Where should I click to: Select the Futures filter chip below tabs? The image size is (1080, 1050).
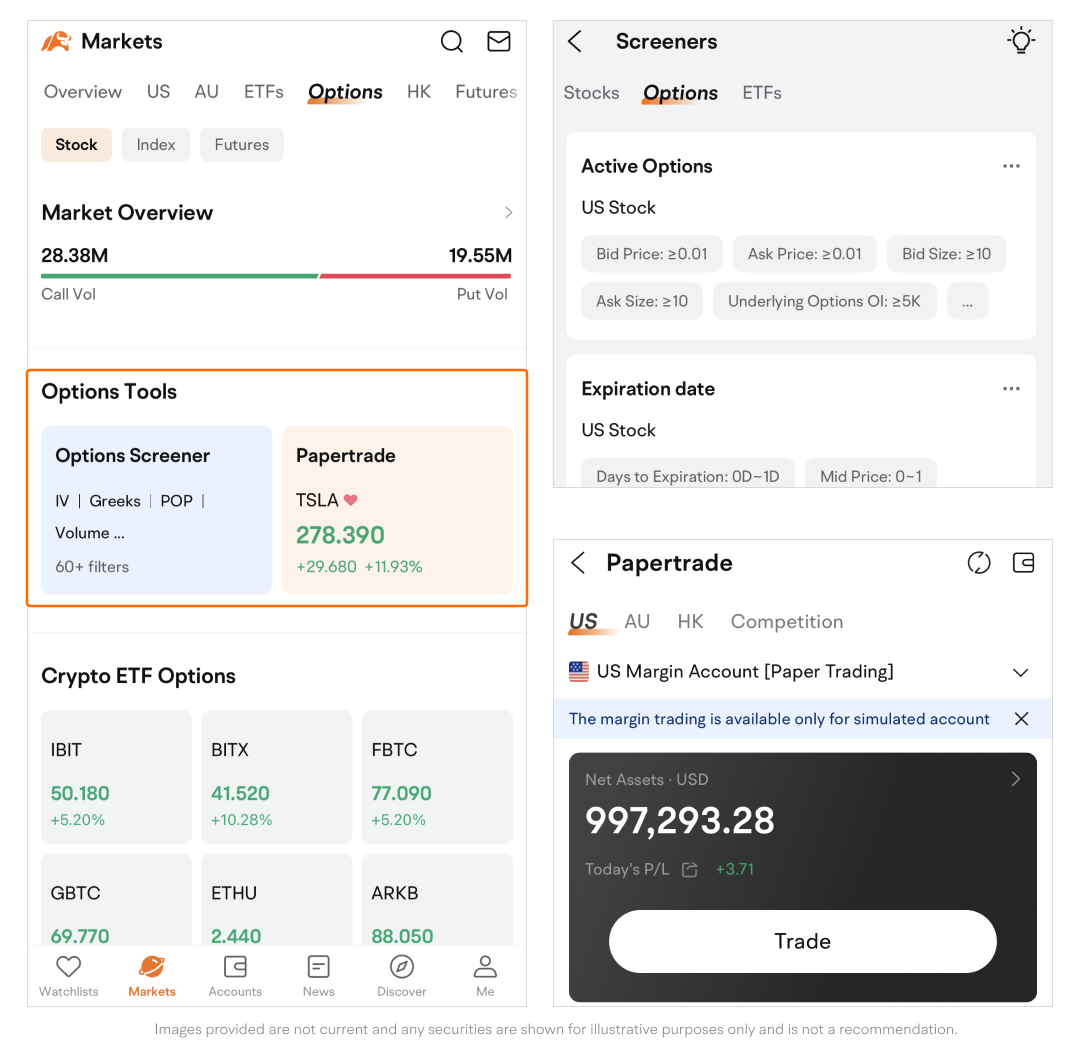(x=242, y=145)
